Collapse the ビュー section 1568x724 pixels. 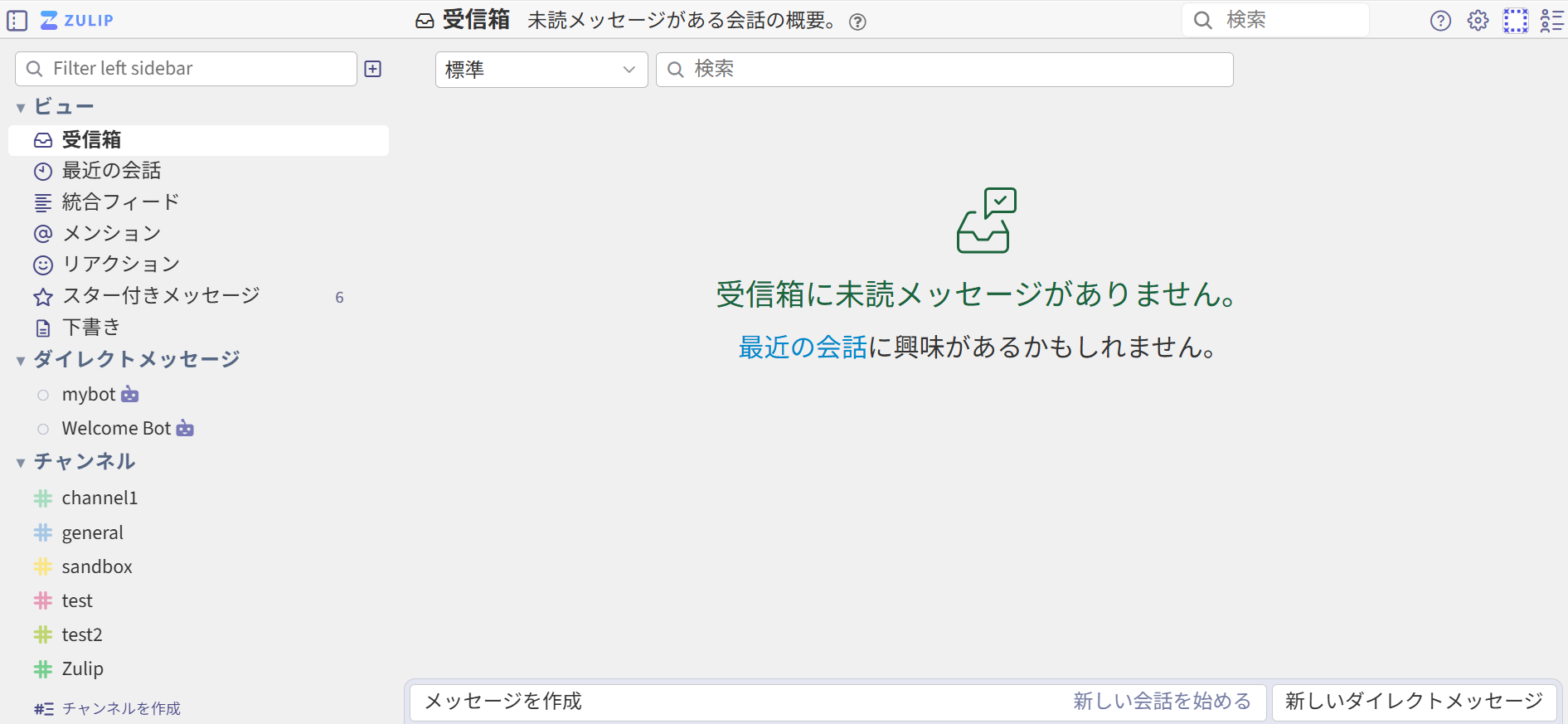(x=21, y=108)
